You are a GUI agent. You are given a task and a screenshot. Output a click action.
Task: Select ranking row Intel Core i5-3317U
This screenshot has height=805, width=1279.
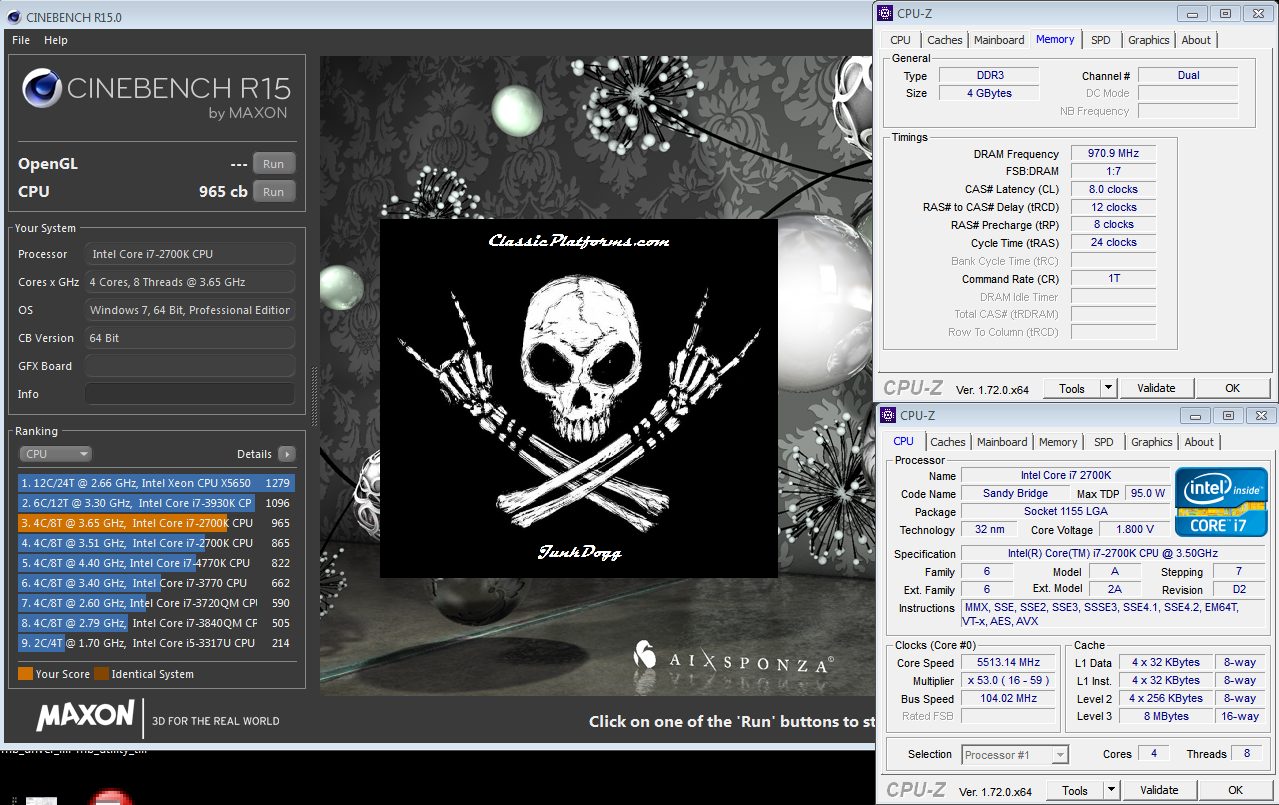(x=157, y=643)
